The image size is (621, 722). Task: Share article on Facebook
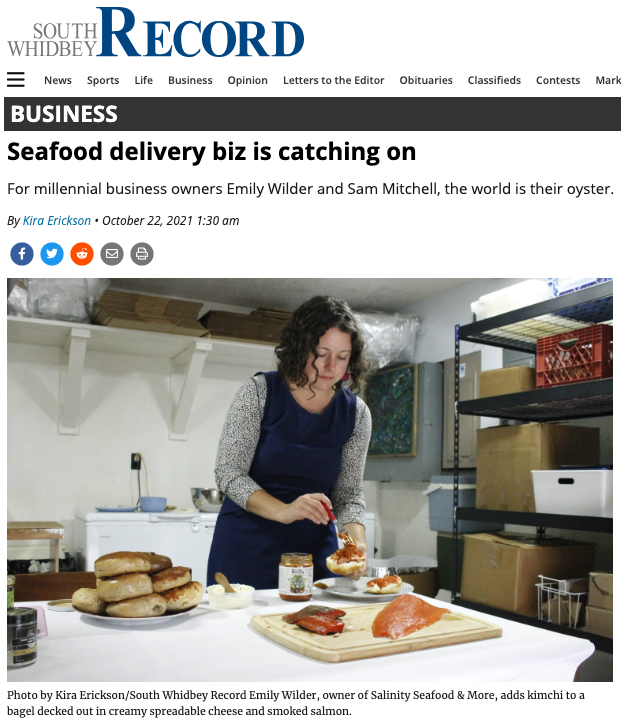point(22,254)
